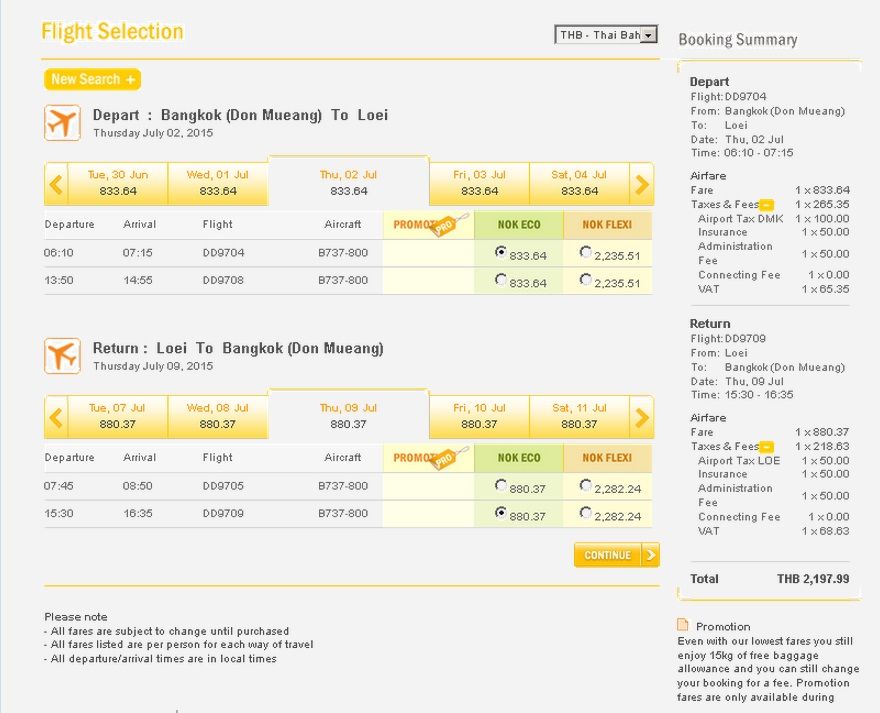Show later return dates with right arrow
The width and height of the screenshot is (880, 713).
(x=641, y=417)
